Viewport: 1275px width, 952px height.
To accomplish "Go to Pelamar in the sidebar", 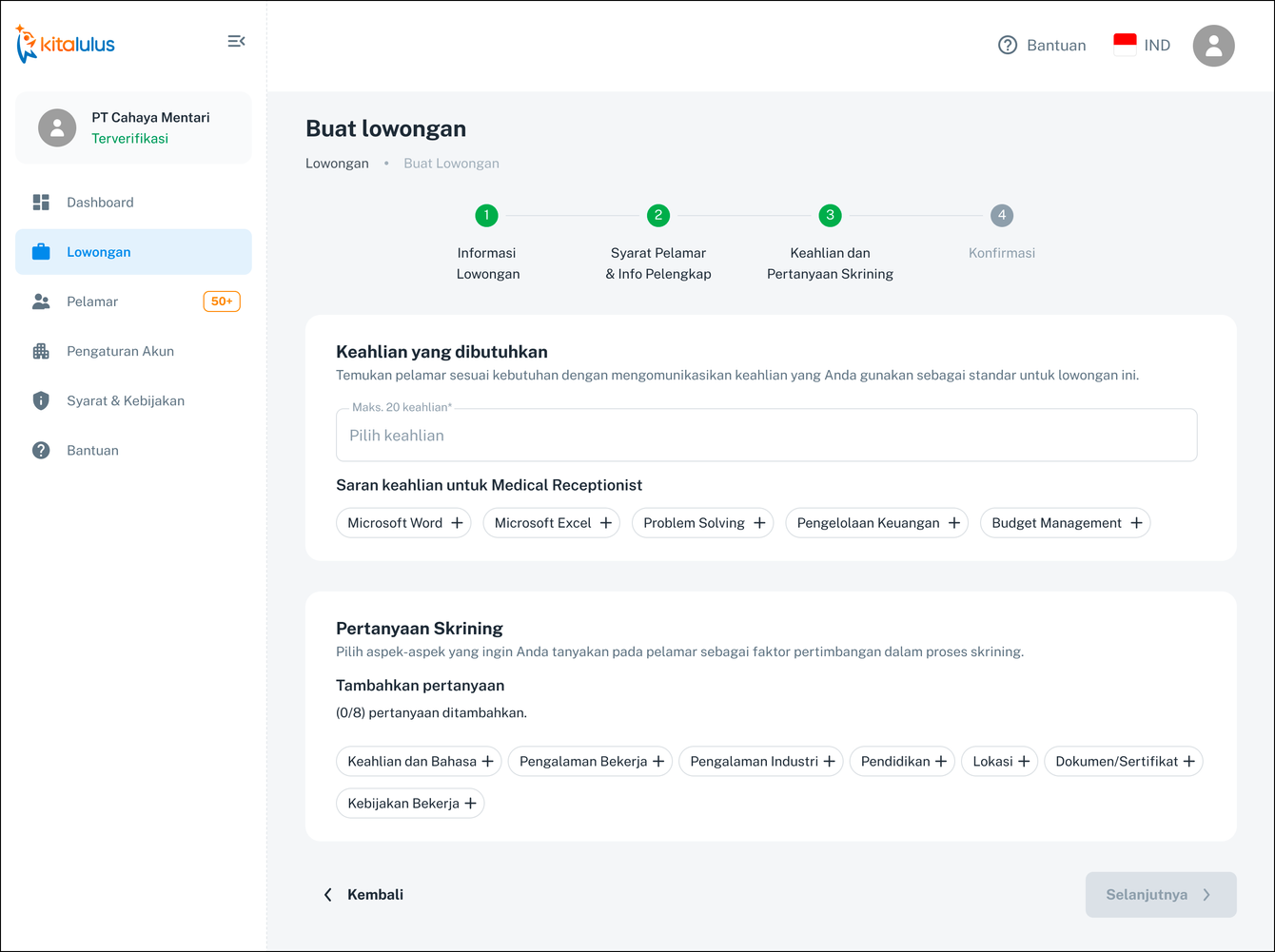I will point(133,301).
